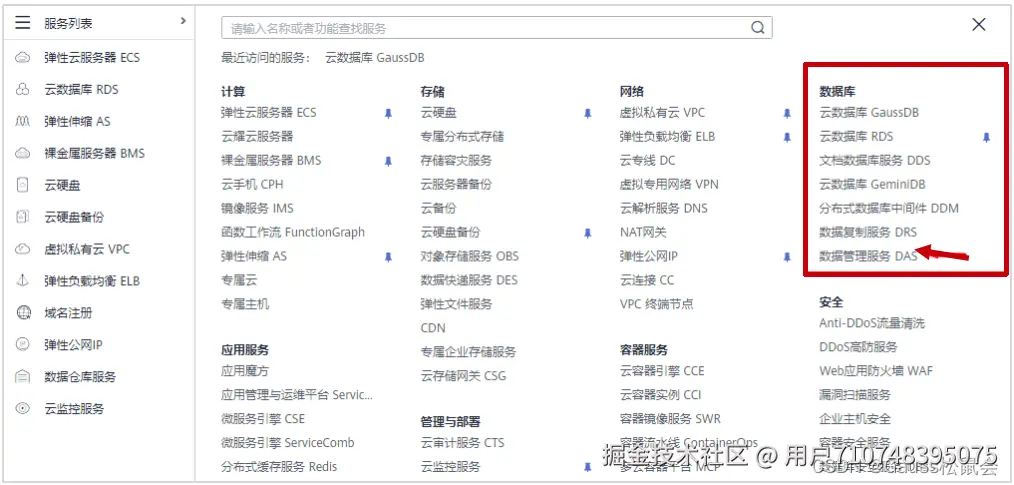Click the sidebar 数据仓库服务 icon
This screenshot has height=485, width=1014.
(x=23, y=376)
